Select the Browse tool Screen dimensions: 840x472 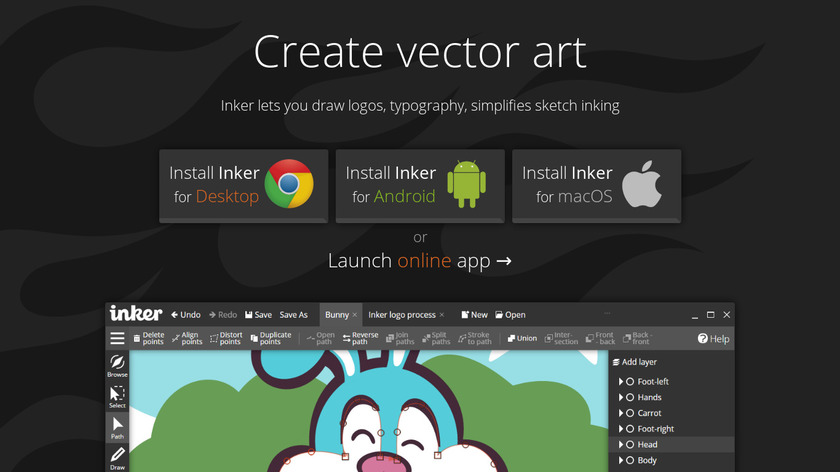[x=117, y=365]
